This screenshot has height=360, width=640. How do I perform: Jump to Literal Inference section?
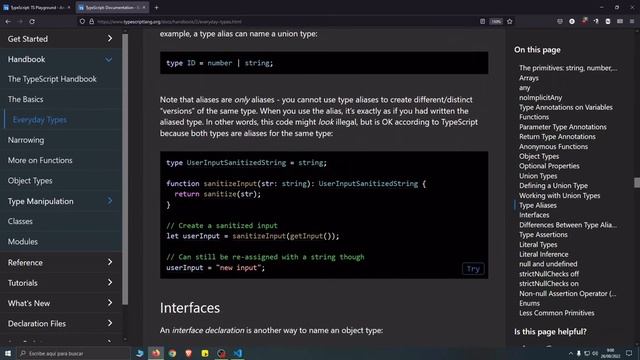(x=543, y=254)
